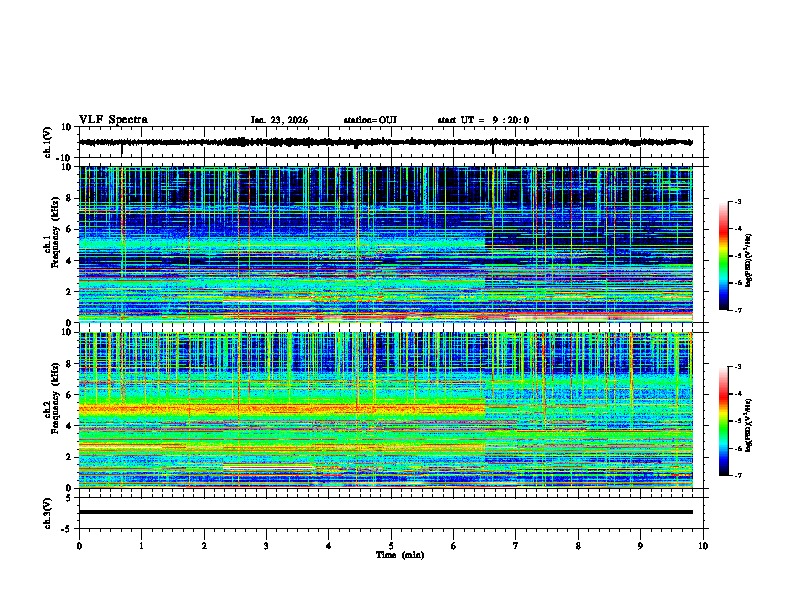Click the ch.3(V) axis label
Screen dimensions: 792x612
point(48,513)
